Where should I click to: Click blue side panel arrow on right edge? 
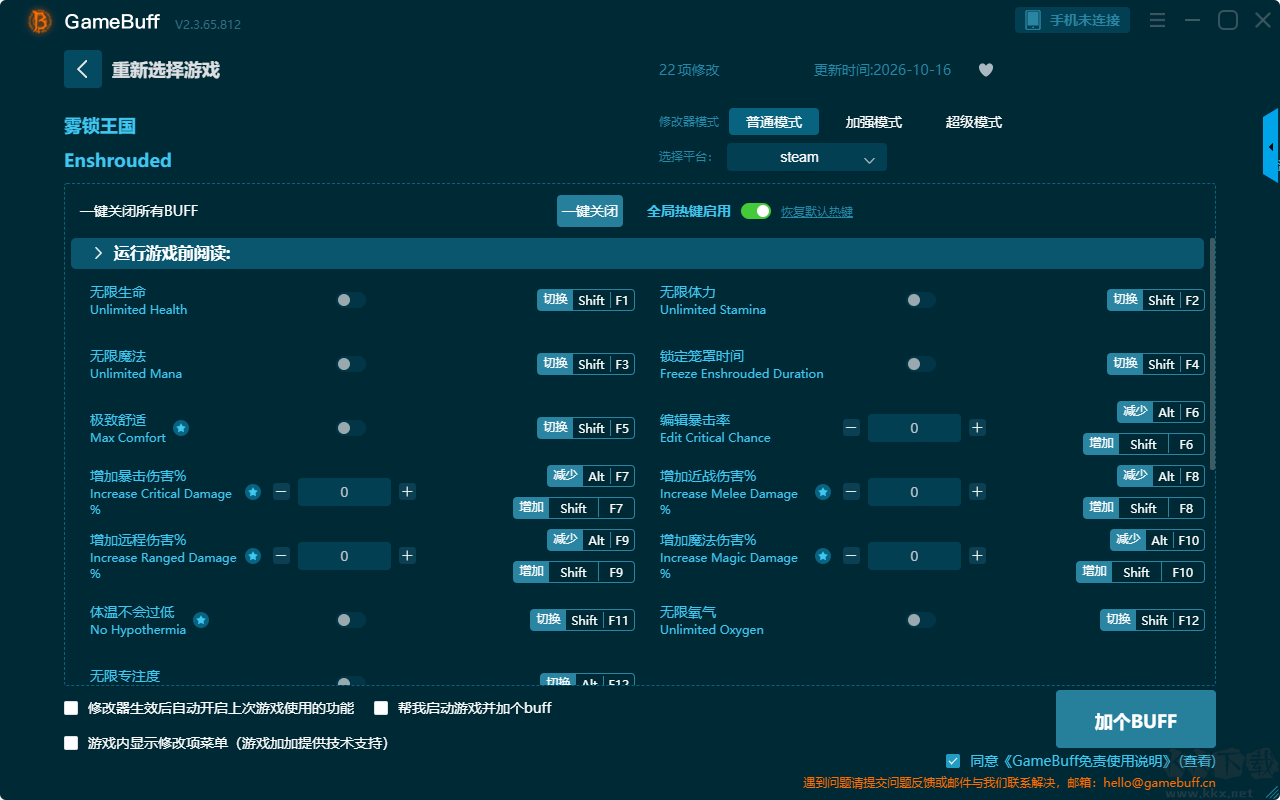[1271, 146]
